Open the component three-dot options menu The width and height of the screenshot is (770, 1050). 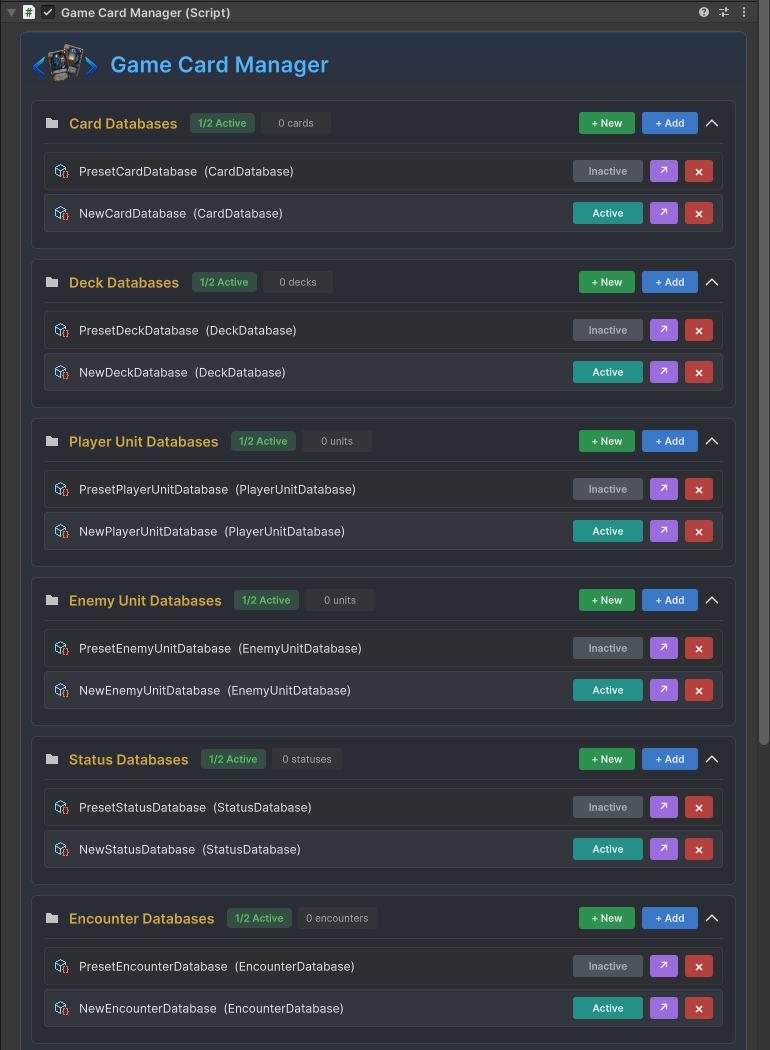[x=744, y=12]
